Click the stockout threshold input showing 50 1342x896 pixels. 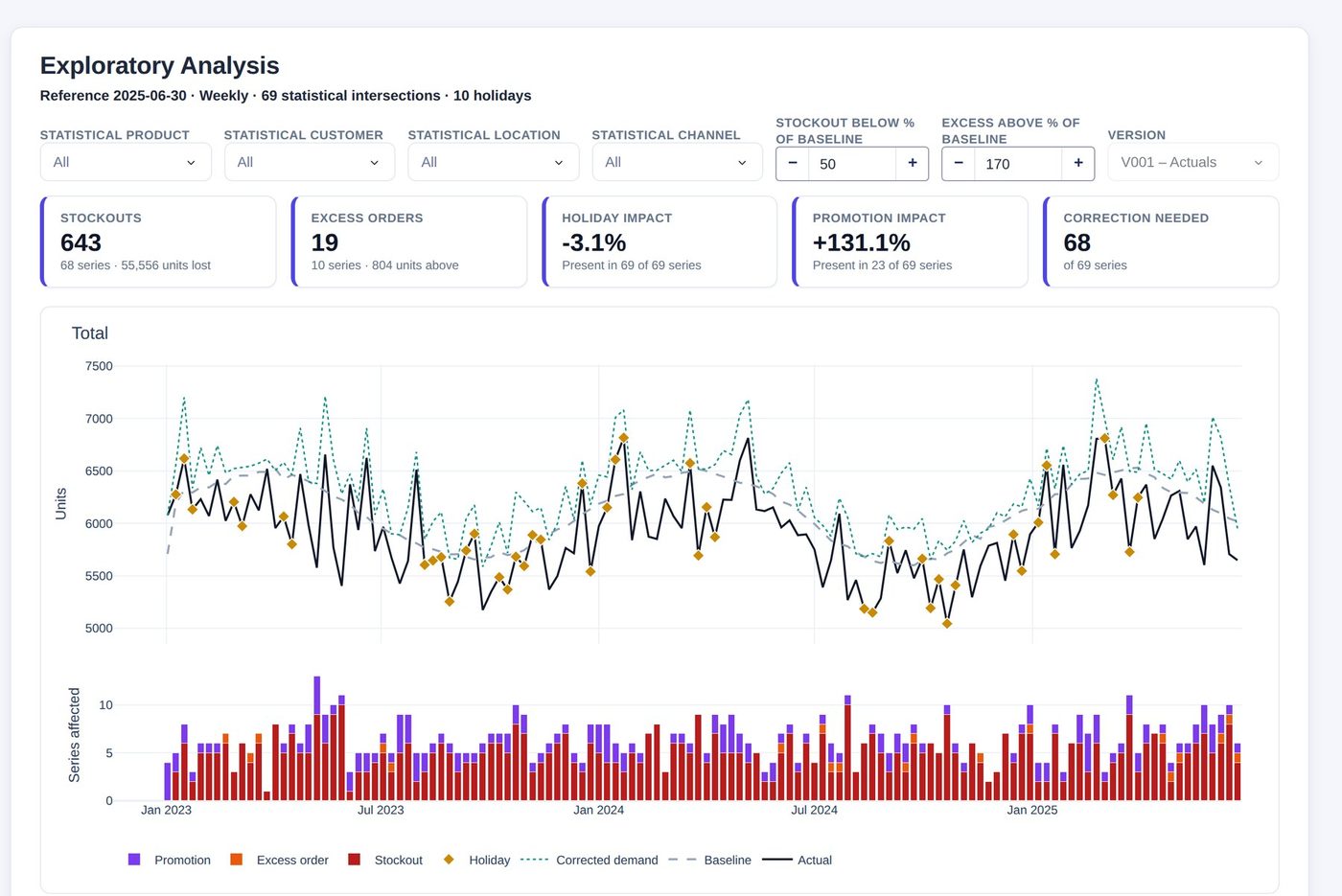(852, 164)
